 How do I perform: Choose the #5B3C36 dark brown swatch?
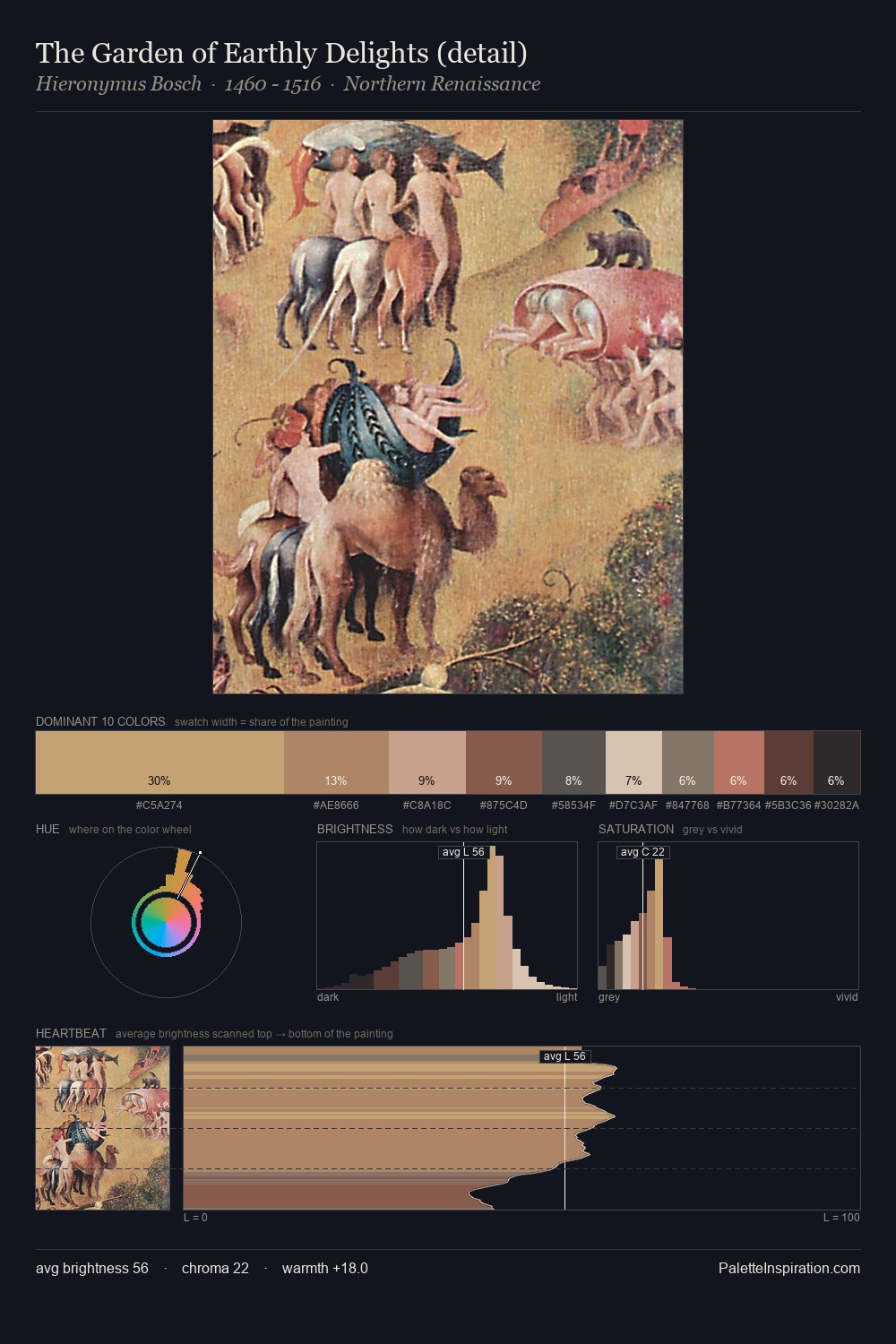[x=788, y=762]
